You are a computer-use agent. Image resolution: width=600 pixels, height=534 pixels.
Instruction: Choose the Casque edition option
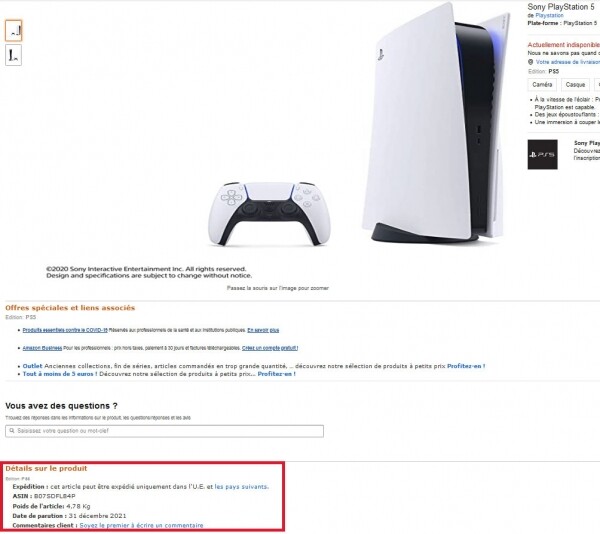575,85
